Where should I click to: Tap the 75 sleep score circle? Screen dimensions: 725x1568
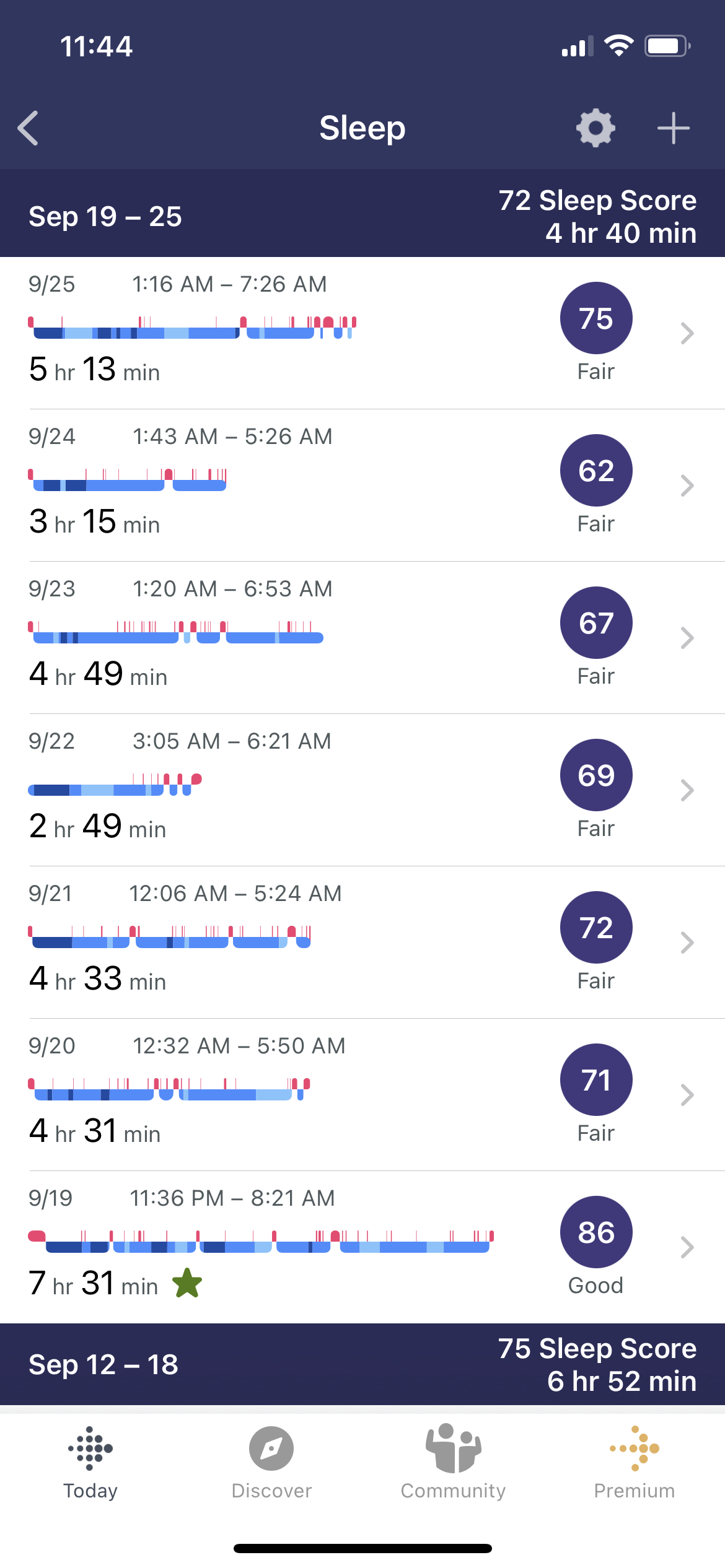tap(596, 318)
